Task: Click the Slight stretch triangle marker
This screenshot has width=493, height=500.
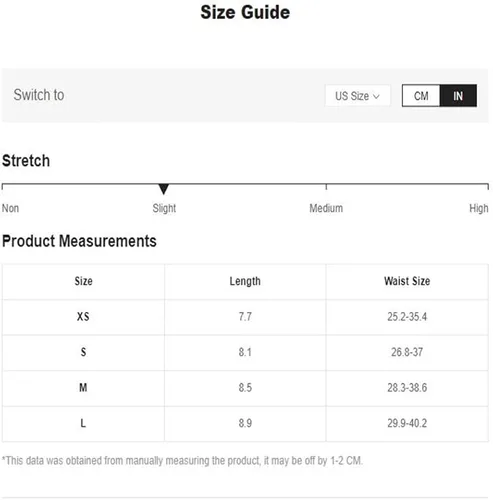Action: (163, 189)
